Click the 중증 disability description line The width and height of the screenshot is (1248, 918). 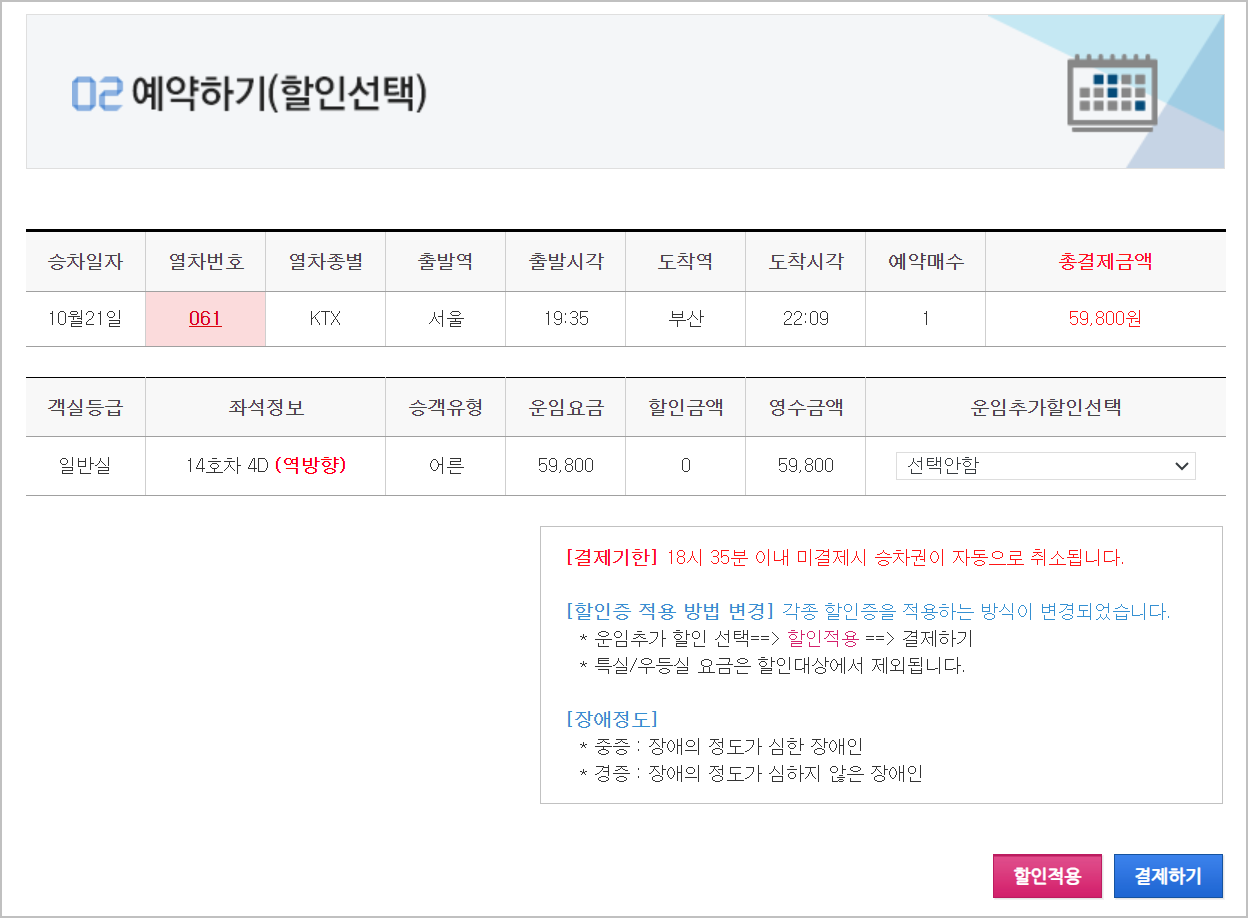pyautogui.click(x=720, y=747)
